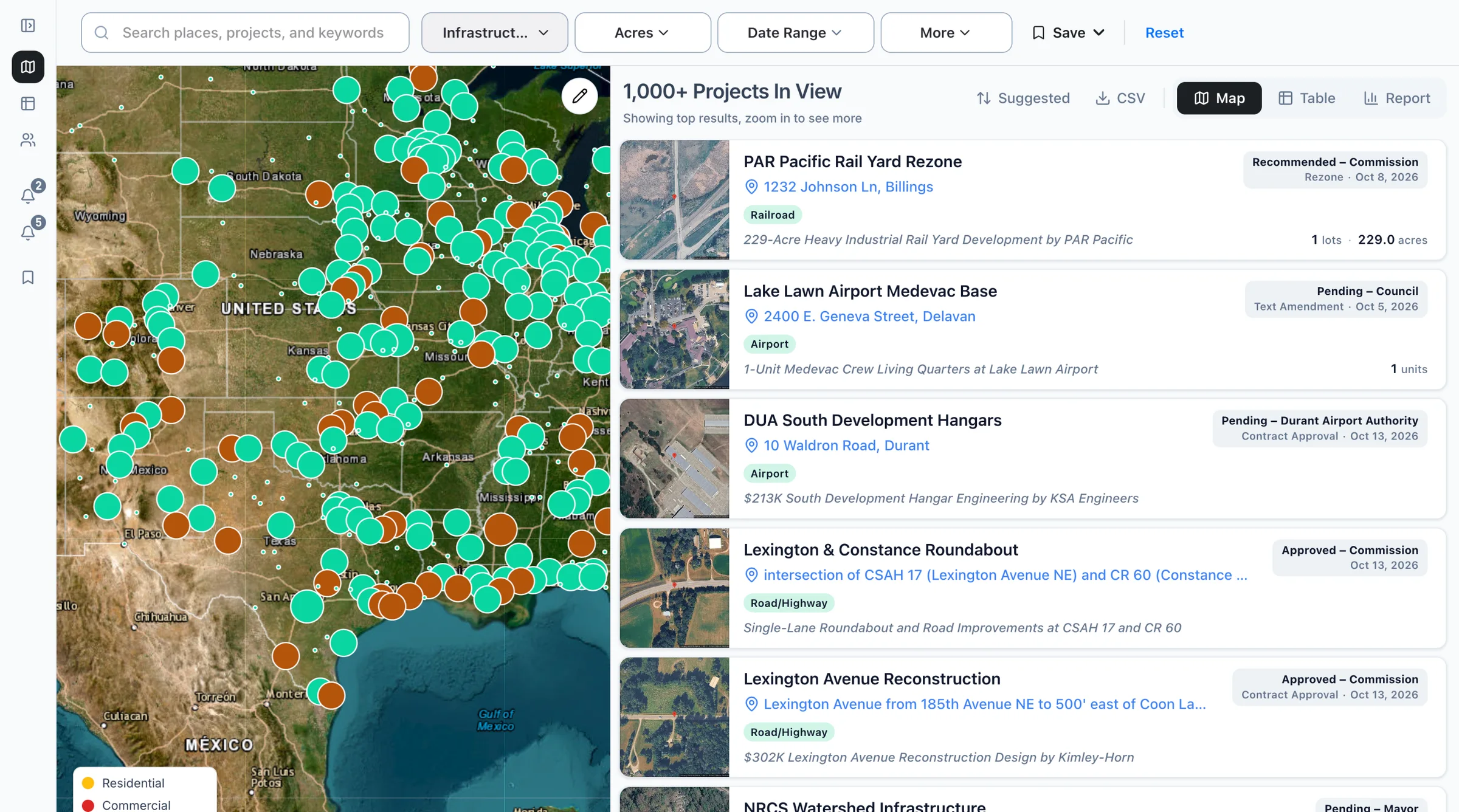This screenshot has height=812, width=1459.
Task: Open Lexington & Constance Roundabout project title
Action: pyautogui.click(x=880, y=550)
